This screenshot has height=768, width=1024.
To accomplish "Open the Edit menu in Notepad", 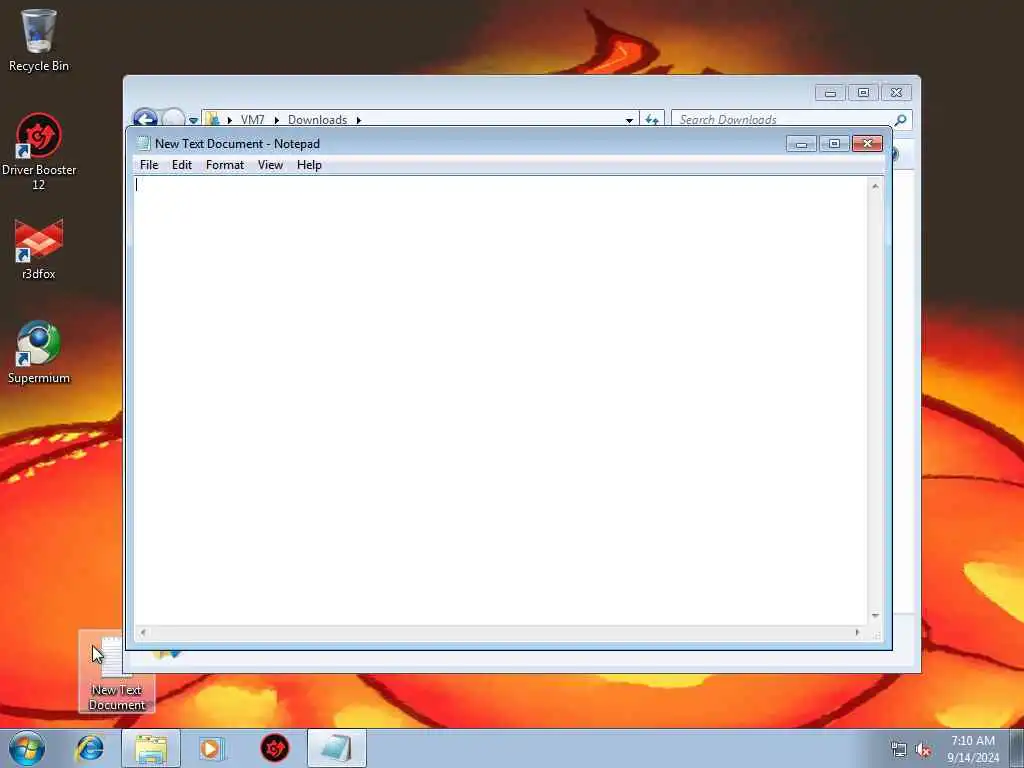I will point(182,165).
